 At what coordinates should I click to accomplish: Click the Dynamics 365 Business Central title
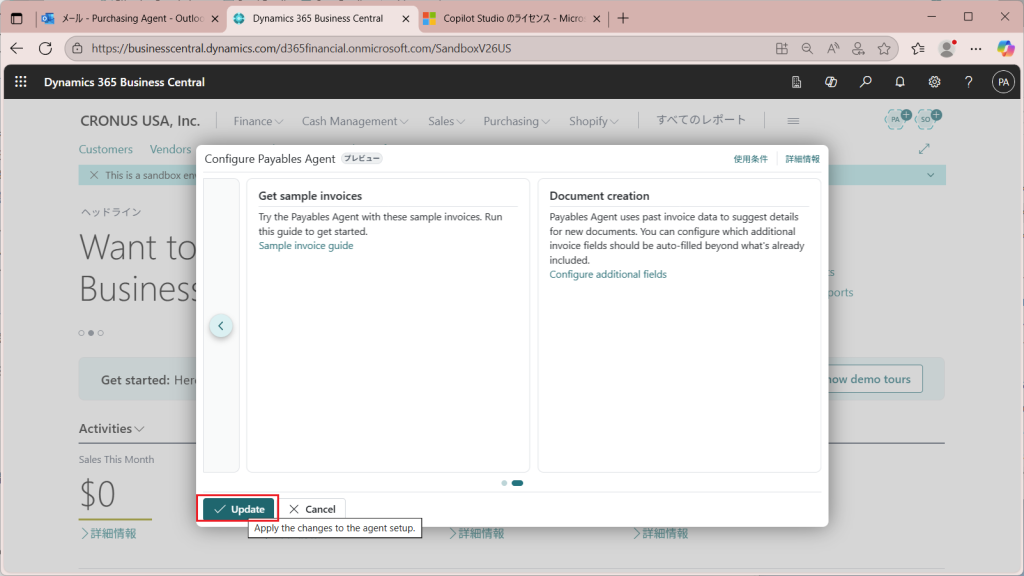point(124,82)
